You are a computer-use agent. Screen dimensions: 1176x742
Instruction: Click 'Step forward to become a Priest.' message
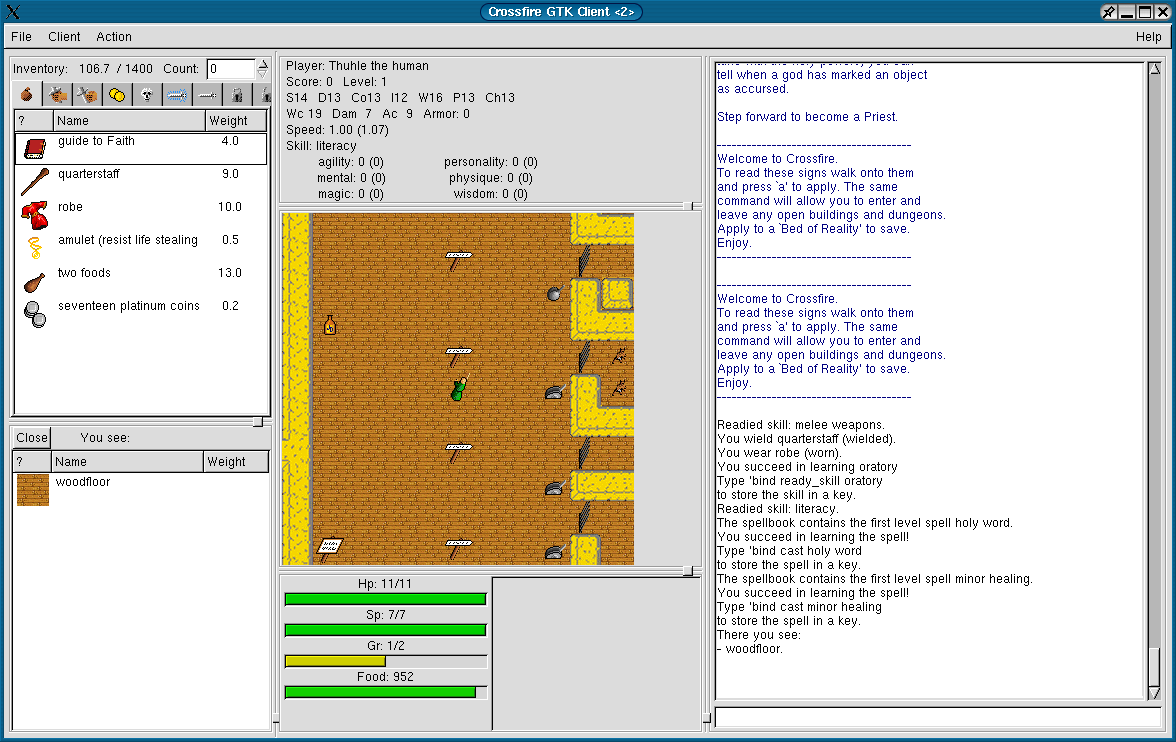point(807,117)
